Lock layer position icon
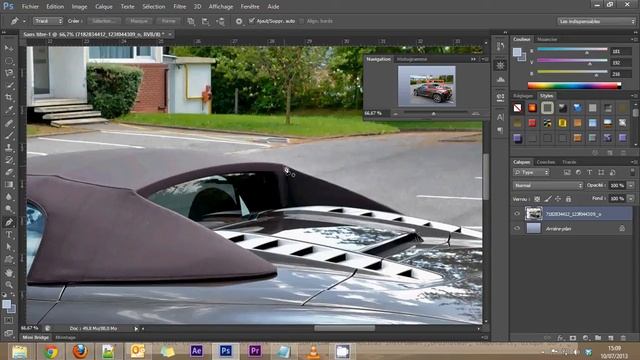The height and width of the screenshot is (360, 640). [x=558, y=199]
